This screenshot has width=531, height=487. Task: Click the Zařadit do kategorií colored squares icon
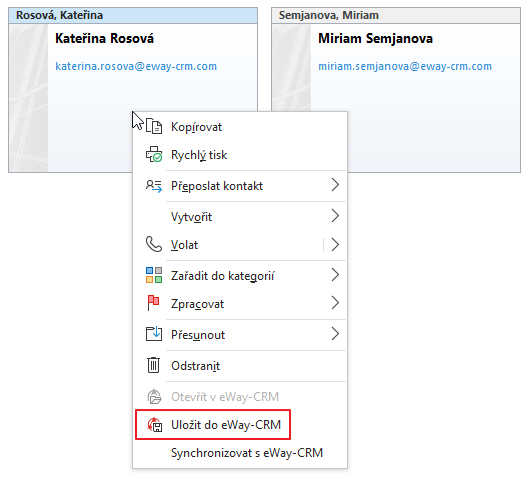154,275
